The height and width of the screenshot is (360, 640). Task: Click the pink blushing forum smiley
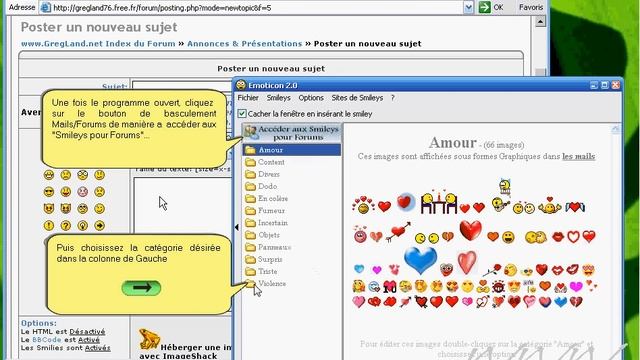coord(83,192)
